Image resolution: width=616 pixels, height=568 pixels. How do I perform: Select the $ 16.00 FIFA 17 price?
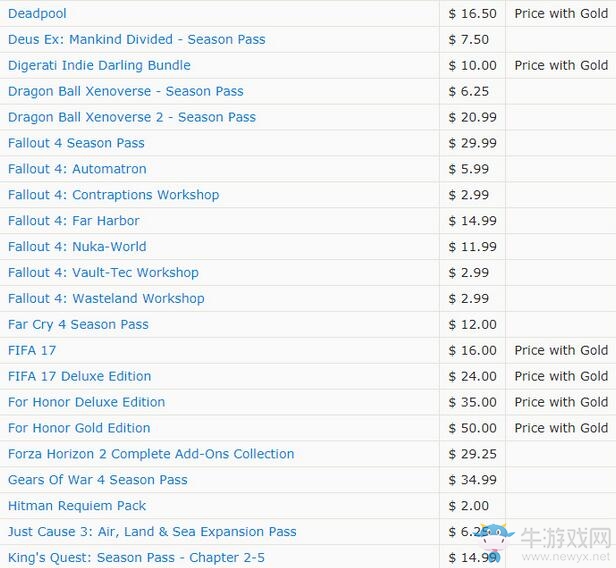[x=473, y=351]
